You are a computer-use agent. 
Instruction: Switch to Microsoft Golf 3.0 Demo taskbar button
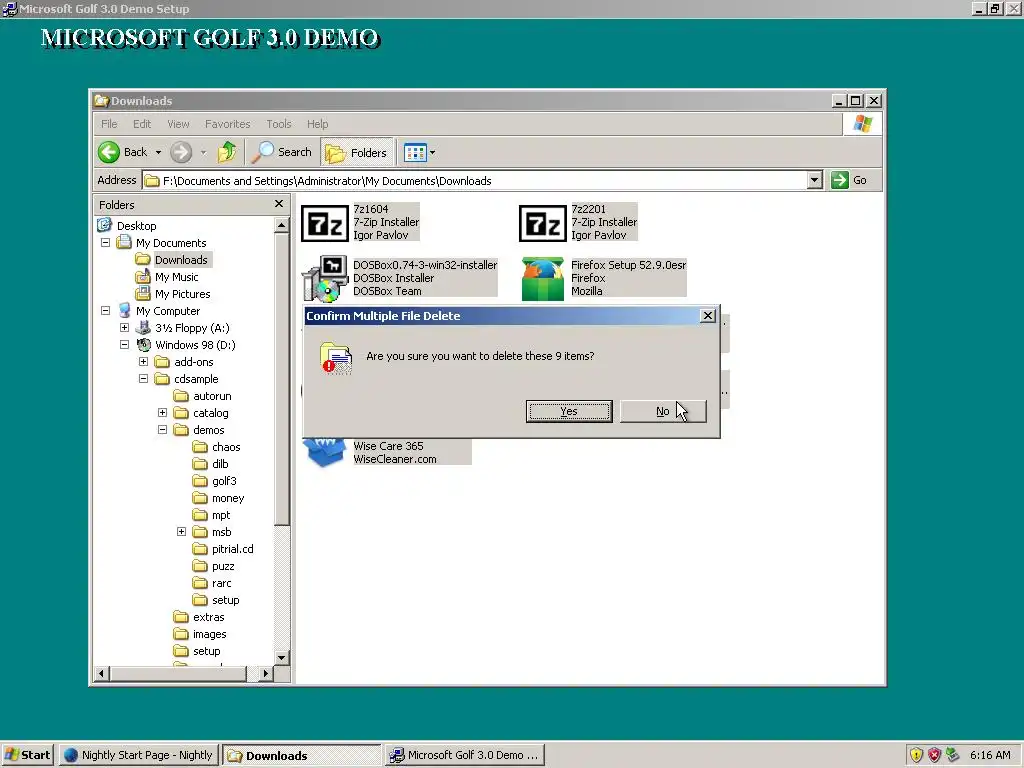click(x=465, y=755)
